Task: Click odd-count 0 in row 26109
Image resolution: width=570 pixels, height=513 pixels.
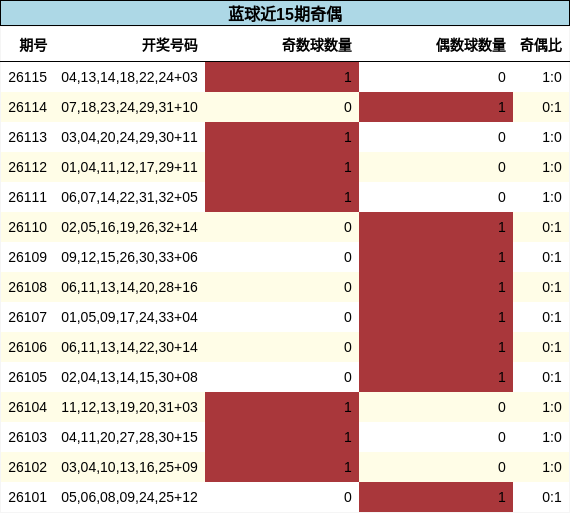Action: point(348,257)
